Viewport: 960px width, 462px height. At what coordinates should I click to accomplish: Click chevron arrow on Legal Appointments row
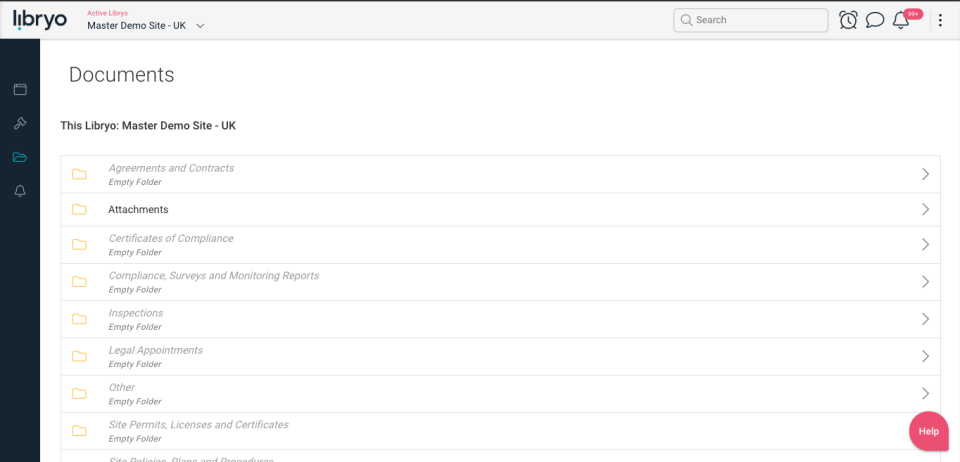pos(925,357)
